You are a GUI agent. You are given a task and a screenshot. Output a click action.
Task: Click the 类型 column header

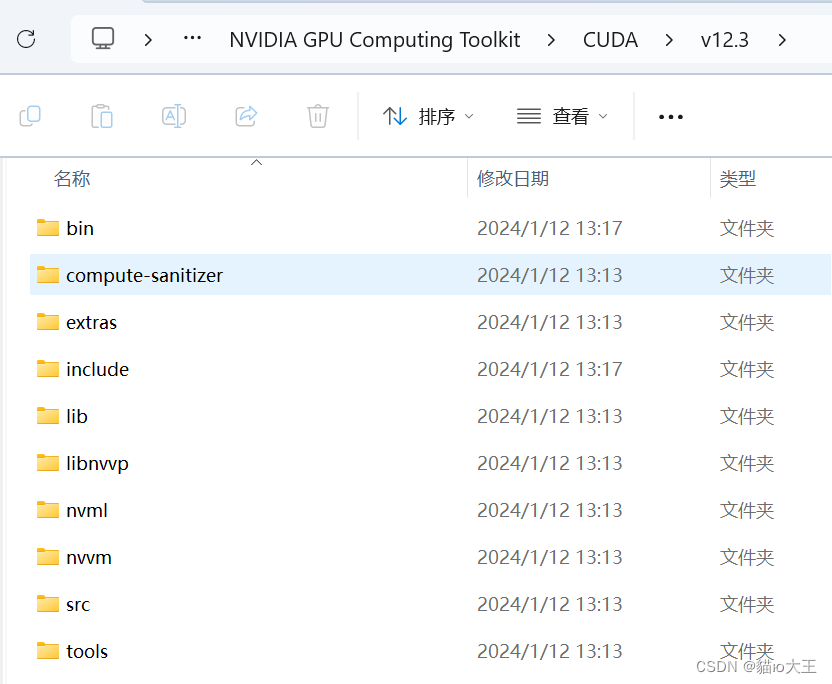click(x=738, y=179)
